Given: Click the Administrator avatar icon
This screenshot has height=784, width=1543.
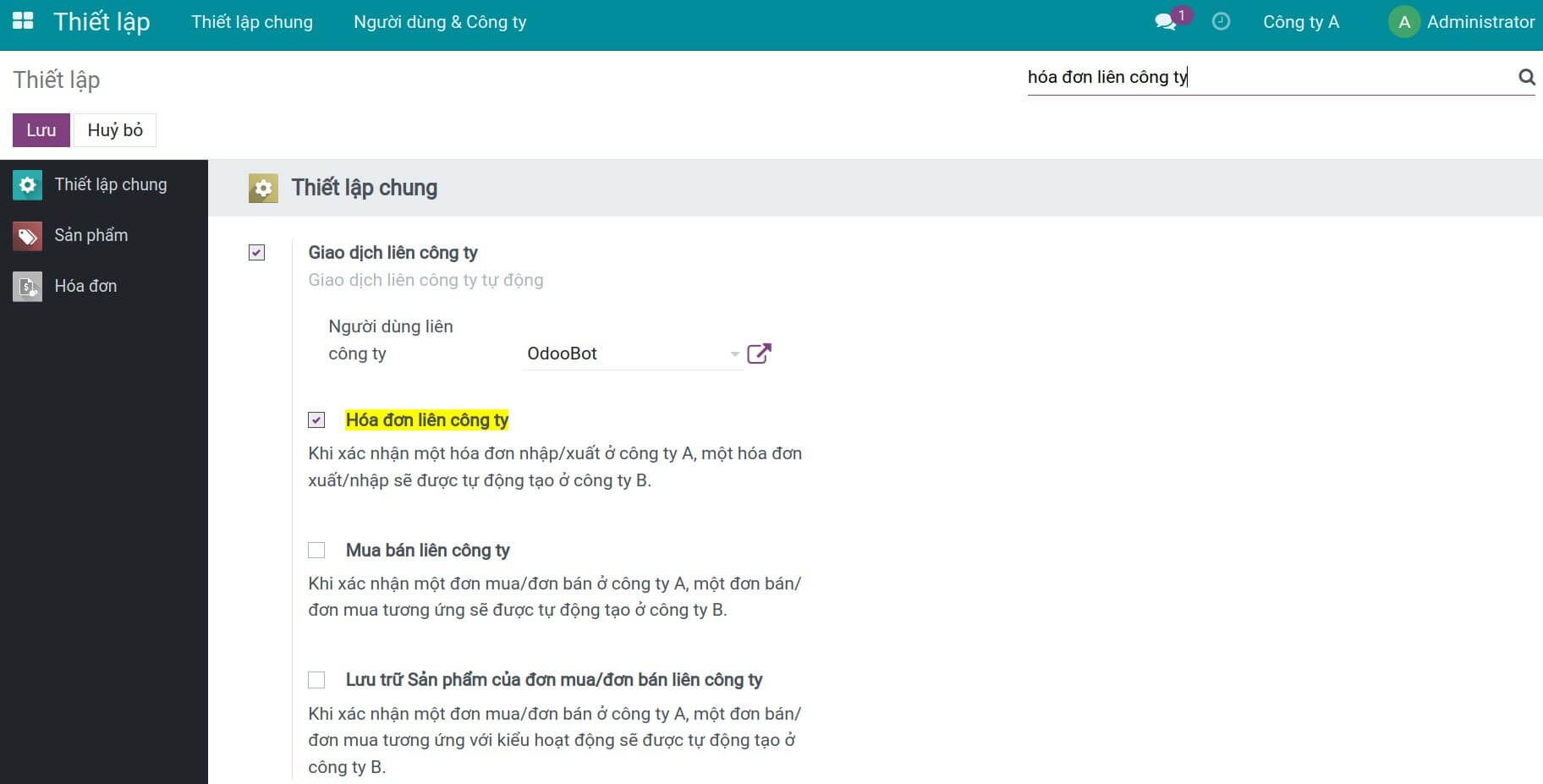Looking at the screenshot, I should (1403, 22).
